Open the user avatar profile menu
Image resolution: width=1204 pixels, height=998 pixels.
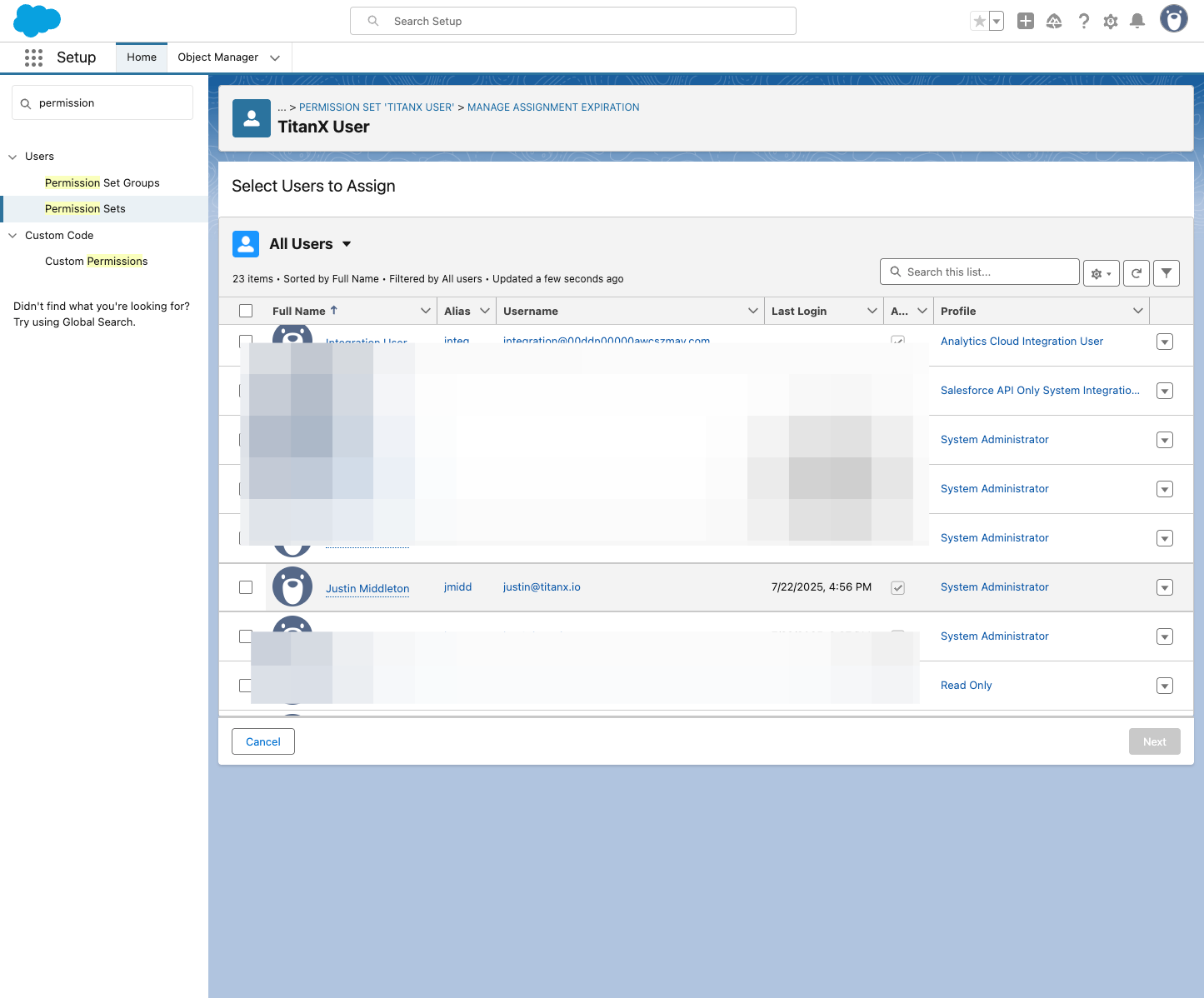1174,18
